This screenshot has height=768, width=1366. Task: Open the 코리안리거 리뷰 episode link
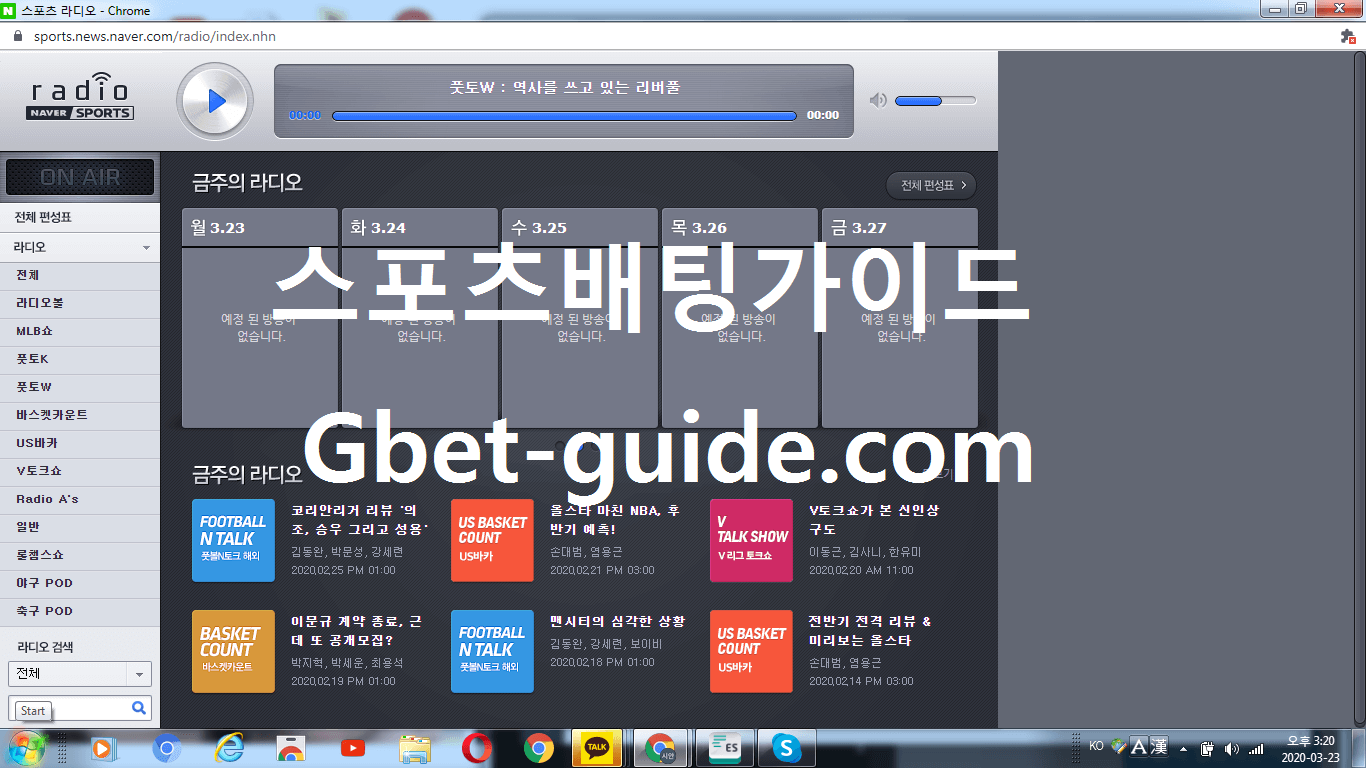[x=359, y=519]
